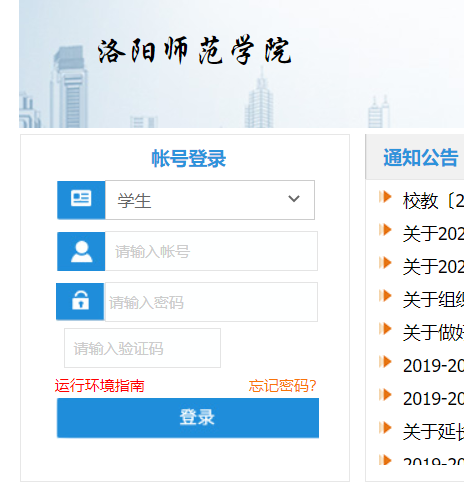Expand the chevron arrow in the 学生 selector
This screenshot has width=464, height=483.
294,199
